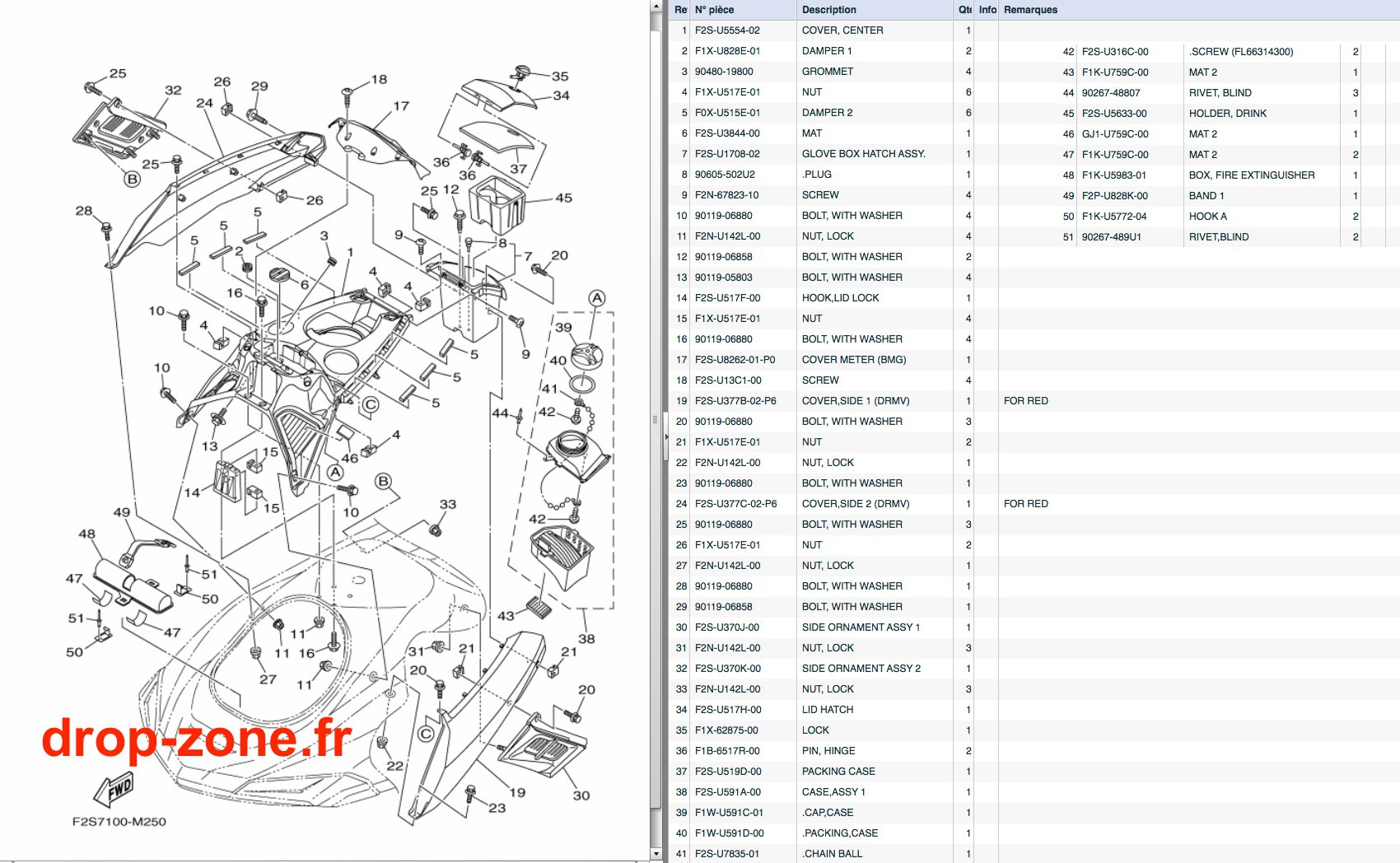Viewport: 1400px width, 863px height.
Task: Click the scroll down arrow of diagram scrollbar
Action: (656, 854)
